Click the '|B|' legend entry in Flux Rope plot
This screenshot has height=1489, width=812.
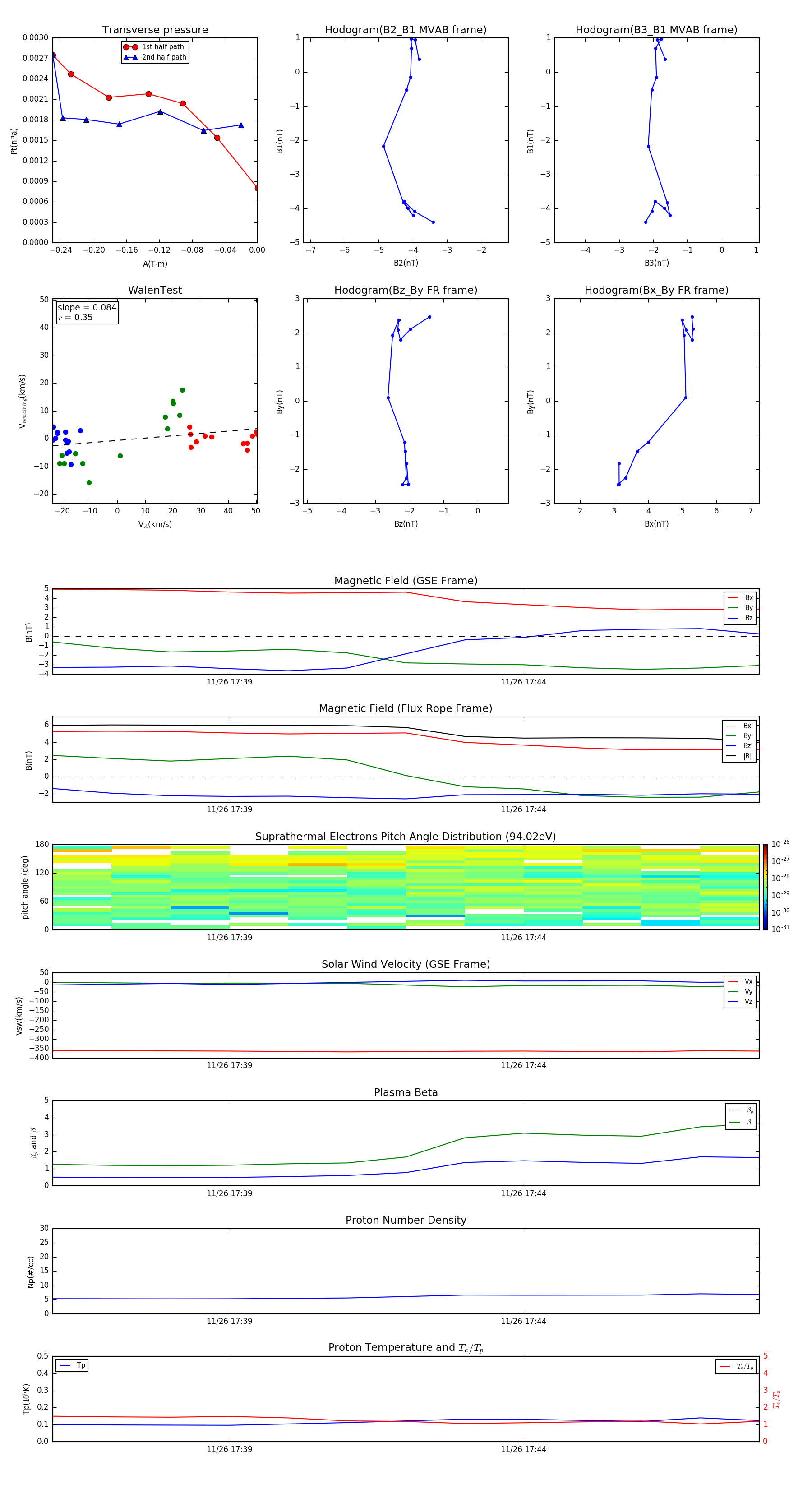(x=739, y=756)
